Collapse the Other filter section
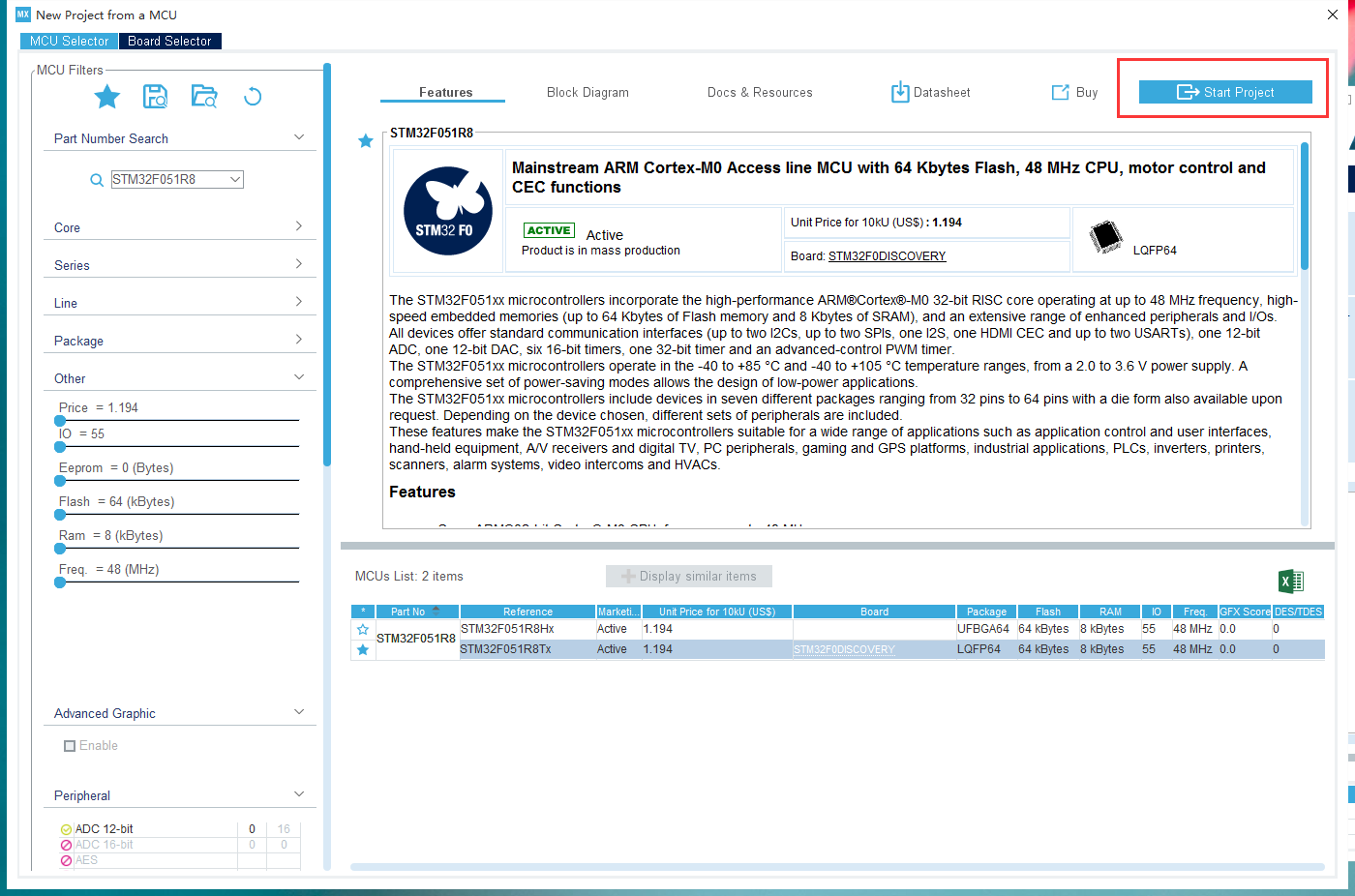The image size is (1355, 896). 299,377
